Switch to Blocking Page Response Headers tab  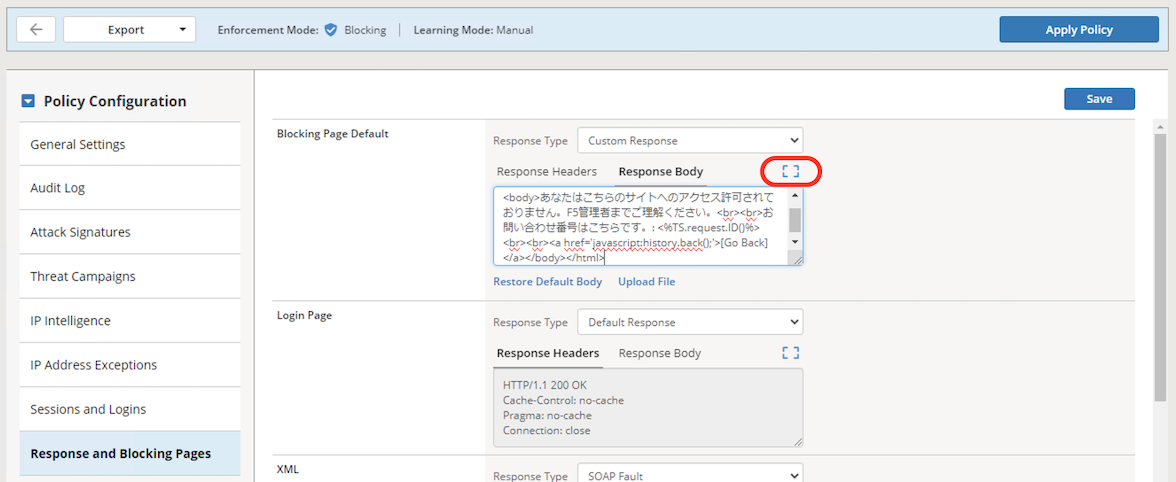coord(547,171)
